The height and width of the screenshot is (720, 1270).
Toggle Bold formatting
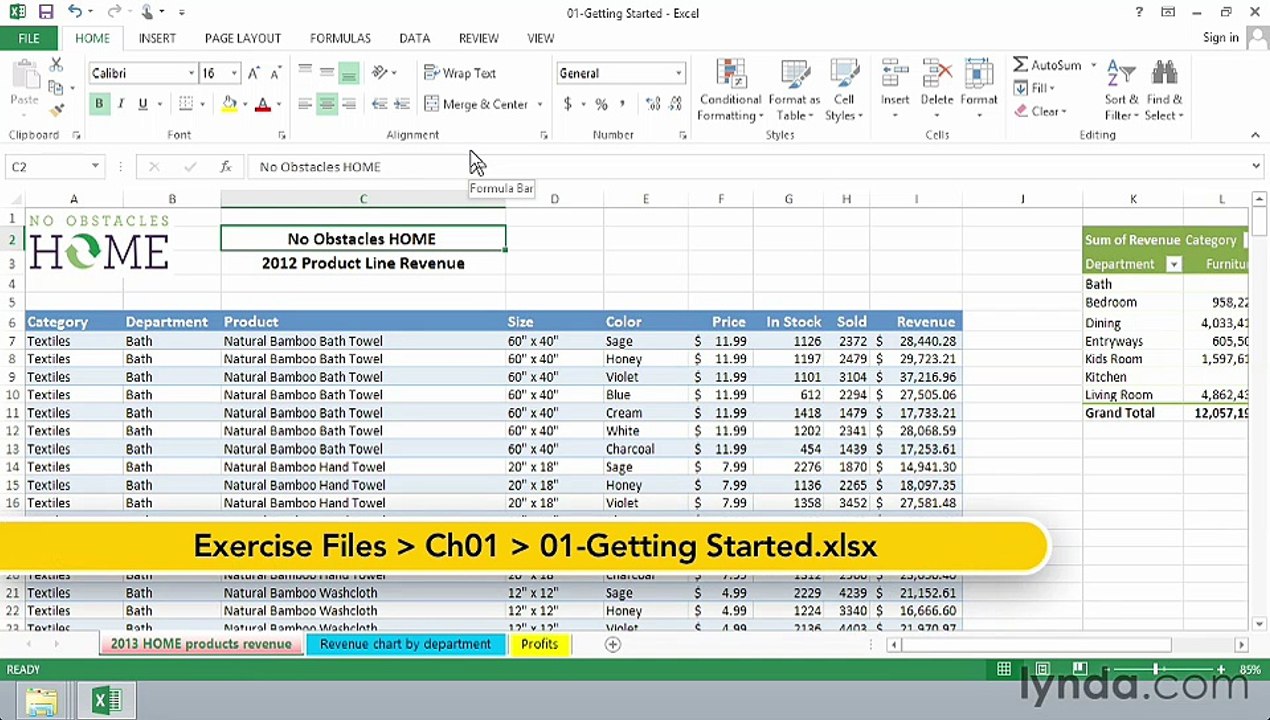pos(99,104)
